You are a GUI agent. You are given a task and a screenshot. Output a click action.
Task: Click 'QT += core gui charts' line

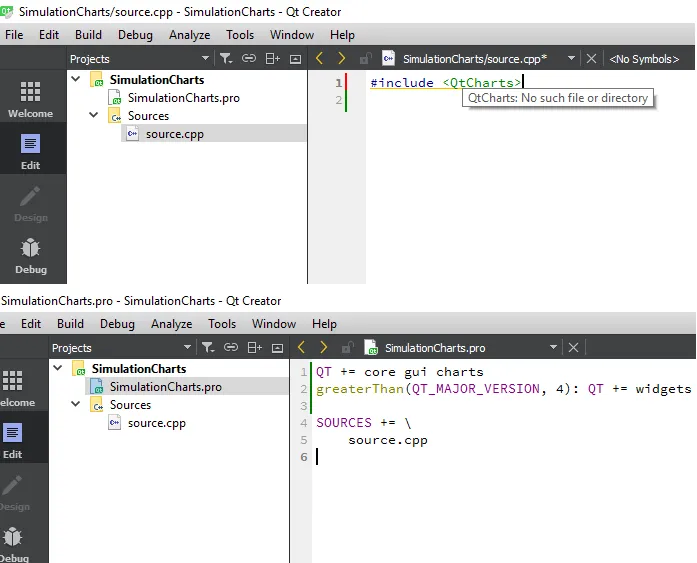[399, 372]
